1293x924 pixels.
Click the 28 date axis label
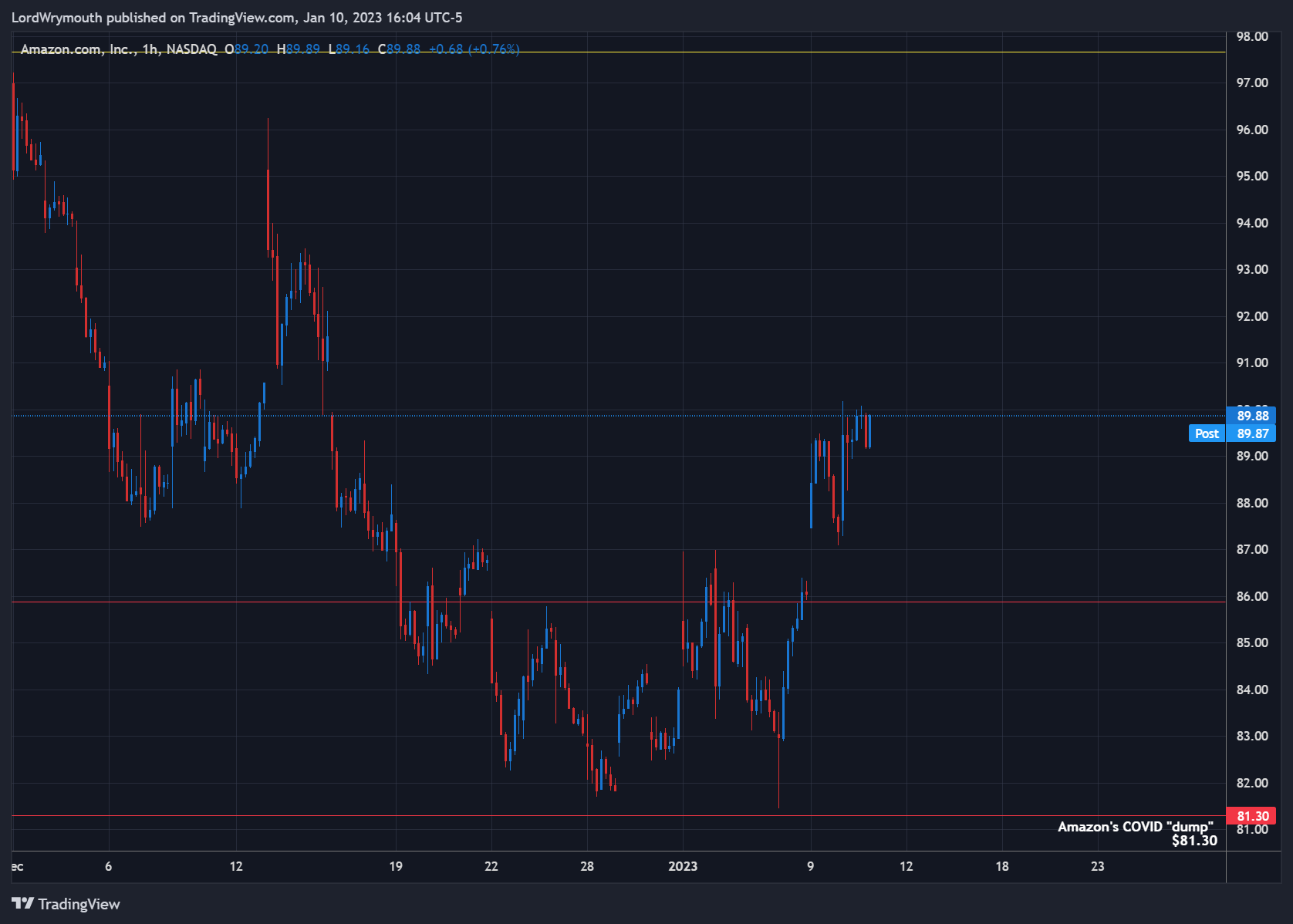[587, 866]
